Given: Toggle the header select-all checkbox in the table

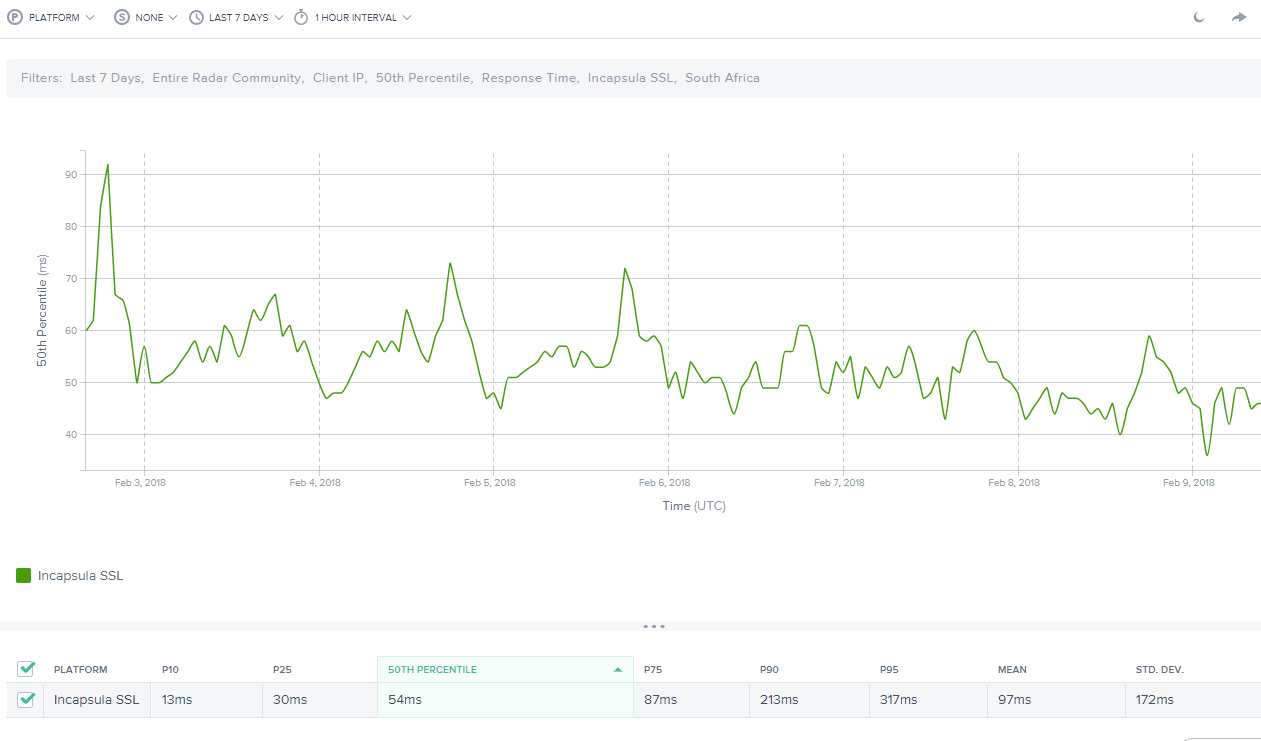Looking at the screenshot, I should coord(27,669).
